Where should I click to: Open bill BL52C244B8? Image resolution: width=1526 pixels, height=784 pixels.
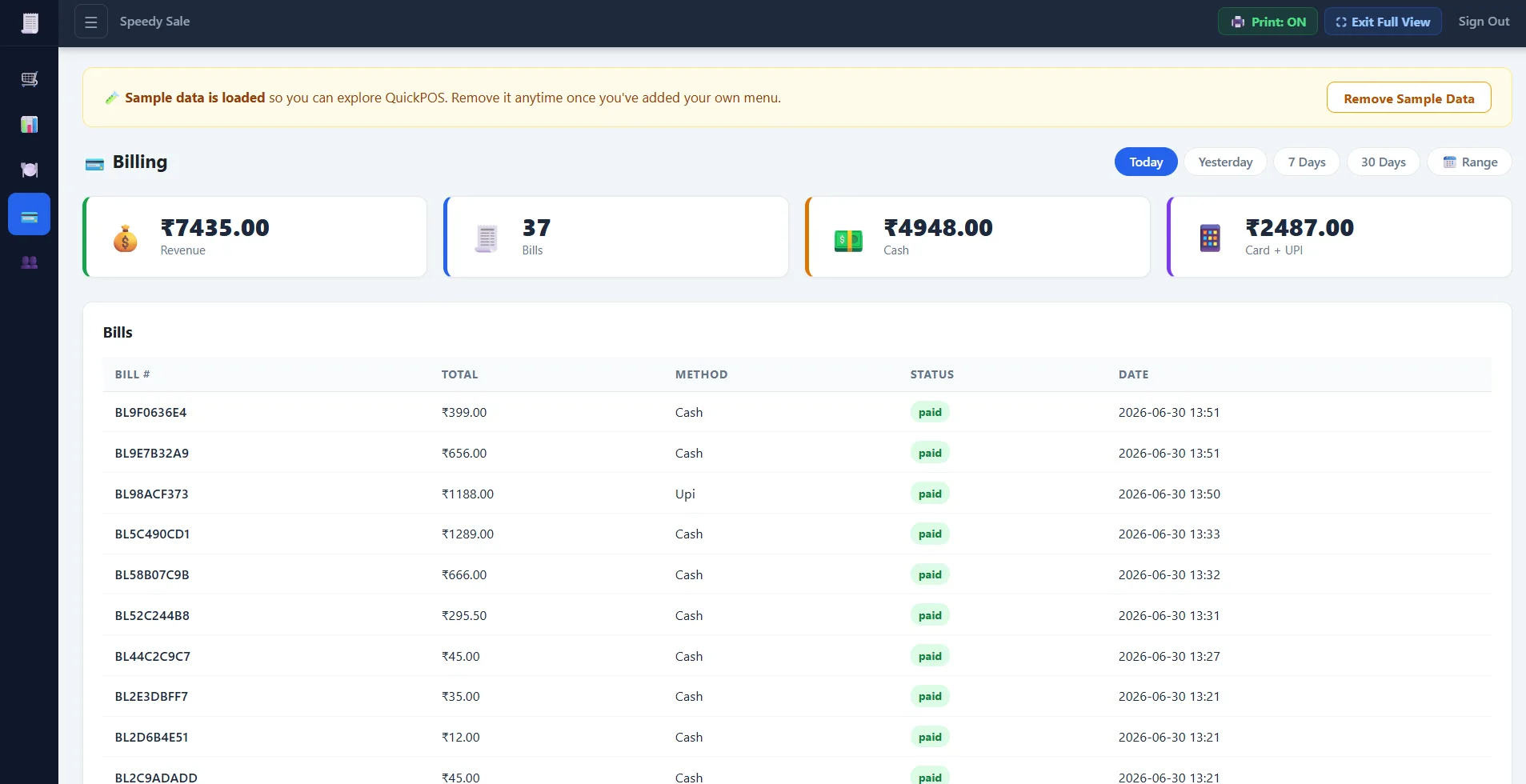click(x=152, y=616)
